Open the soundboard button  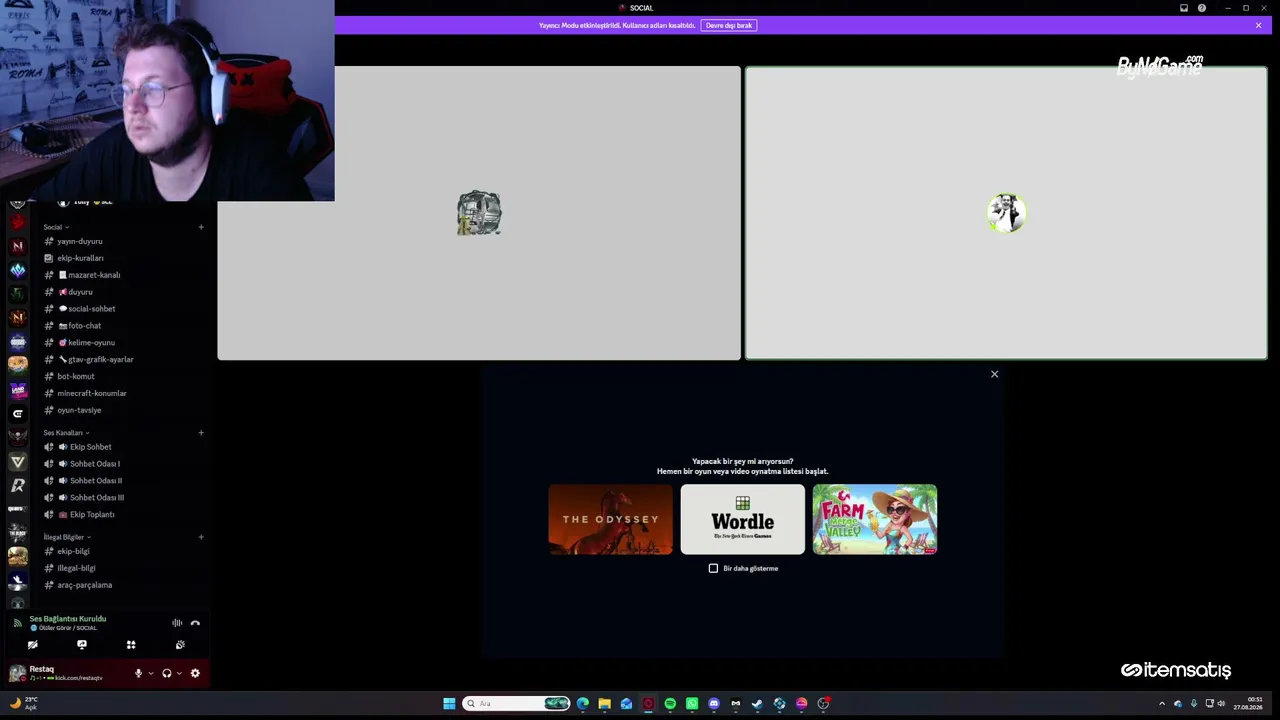[180, 645]
